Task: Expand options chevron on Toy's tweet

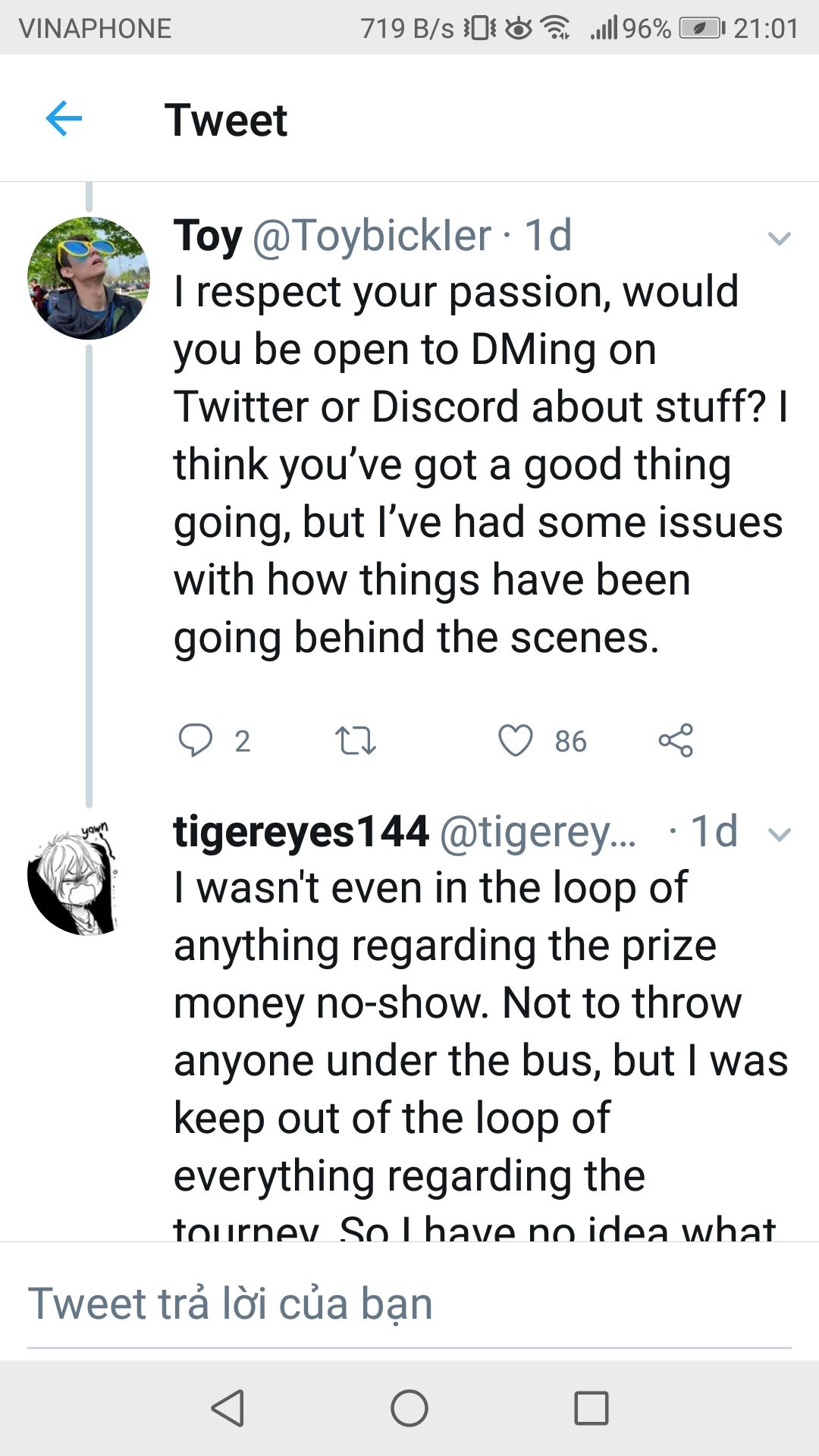Action: coord(779,239)
